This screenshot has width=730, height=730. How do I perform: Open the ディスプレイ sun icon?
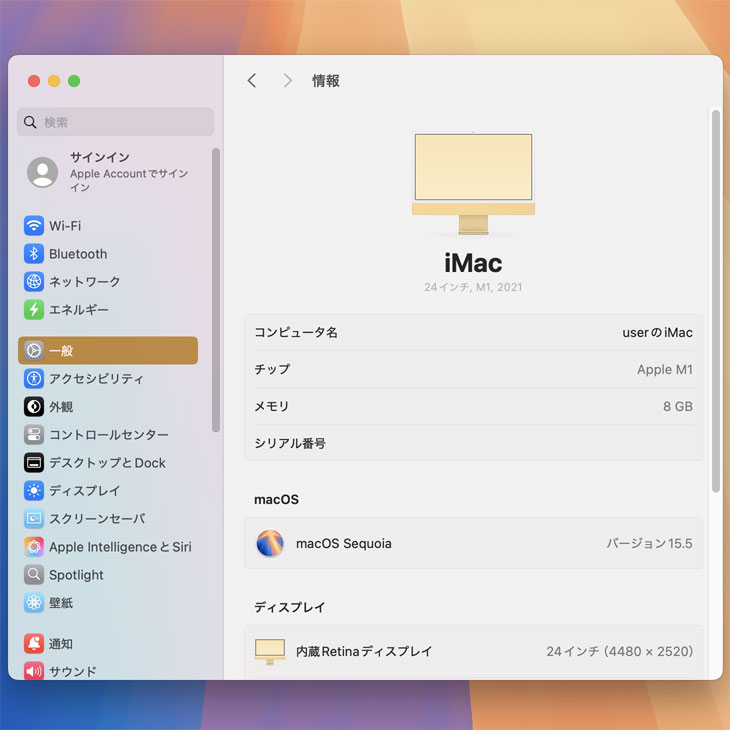(x=34, y=490)
